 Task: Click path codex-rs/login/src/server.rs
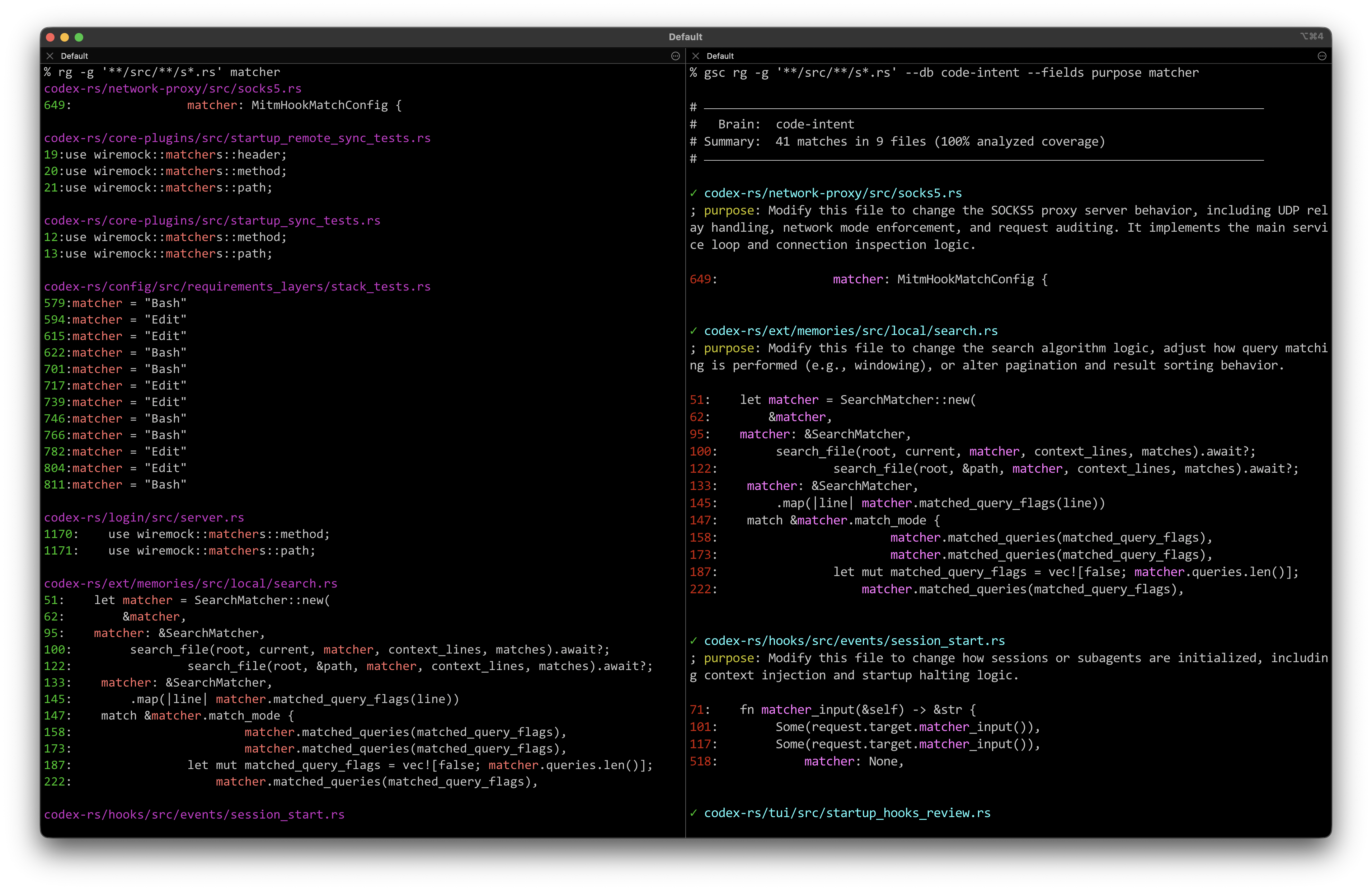click(x=144, y=518)
